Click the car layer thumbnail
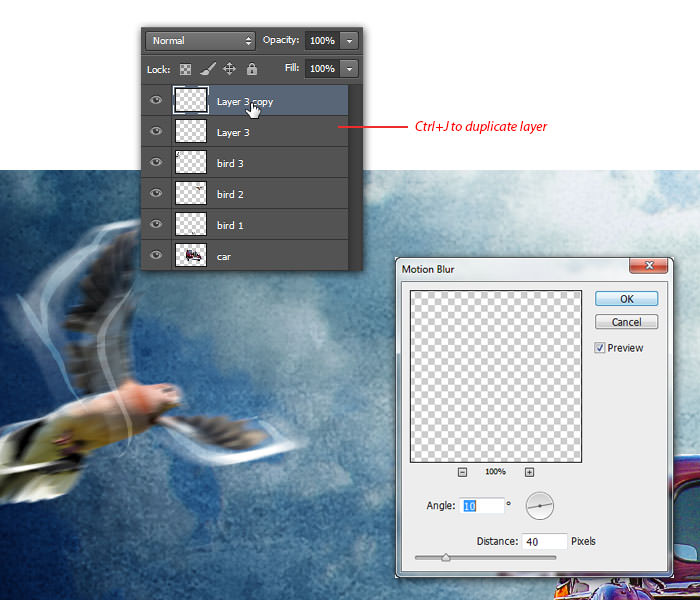700x600 pixels. click(x=191, y=255)
